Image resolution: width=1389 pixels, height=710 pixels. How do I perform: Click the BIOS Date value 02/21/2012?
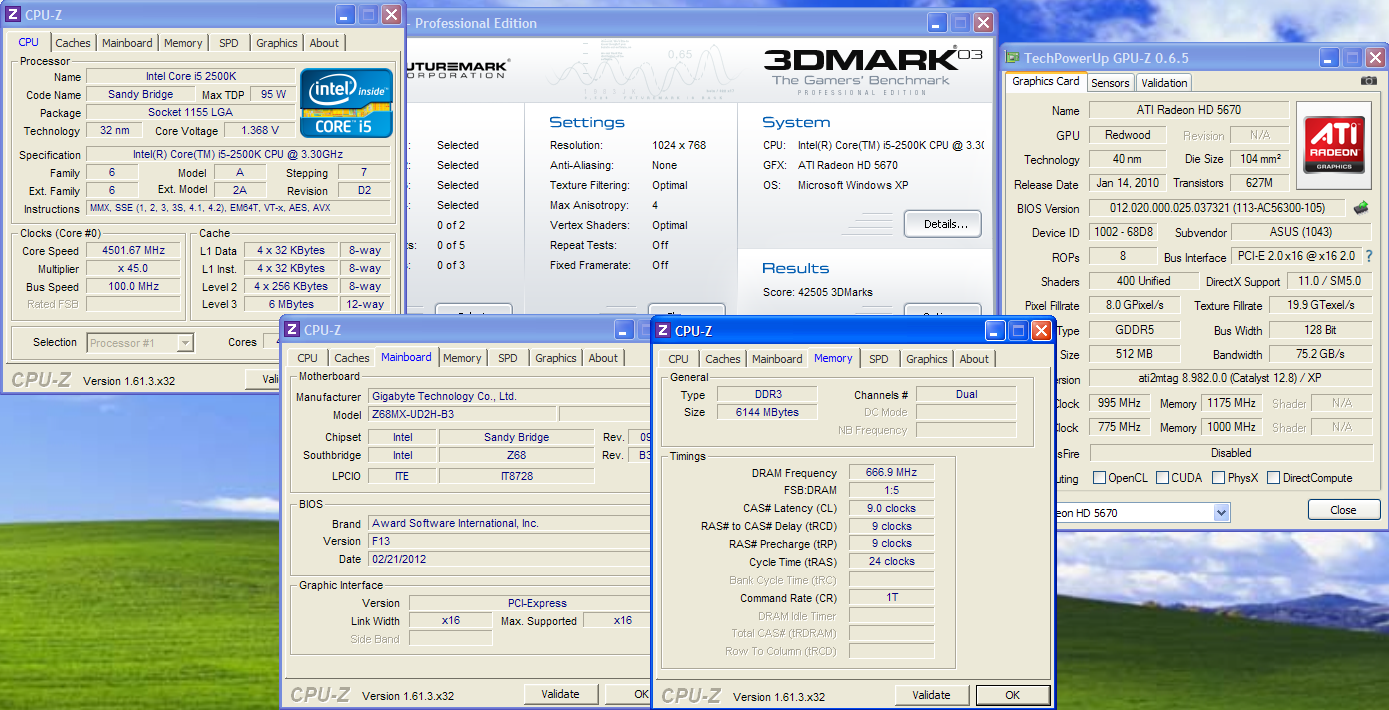[x=510, y=560]
